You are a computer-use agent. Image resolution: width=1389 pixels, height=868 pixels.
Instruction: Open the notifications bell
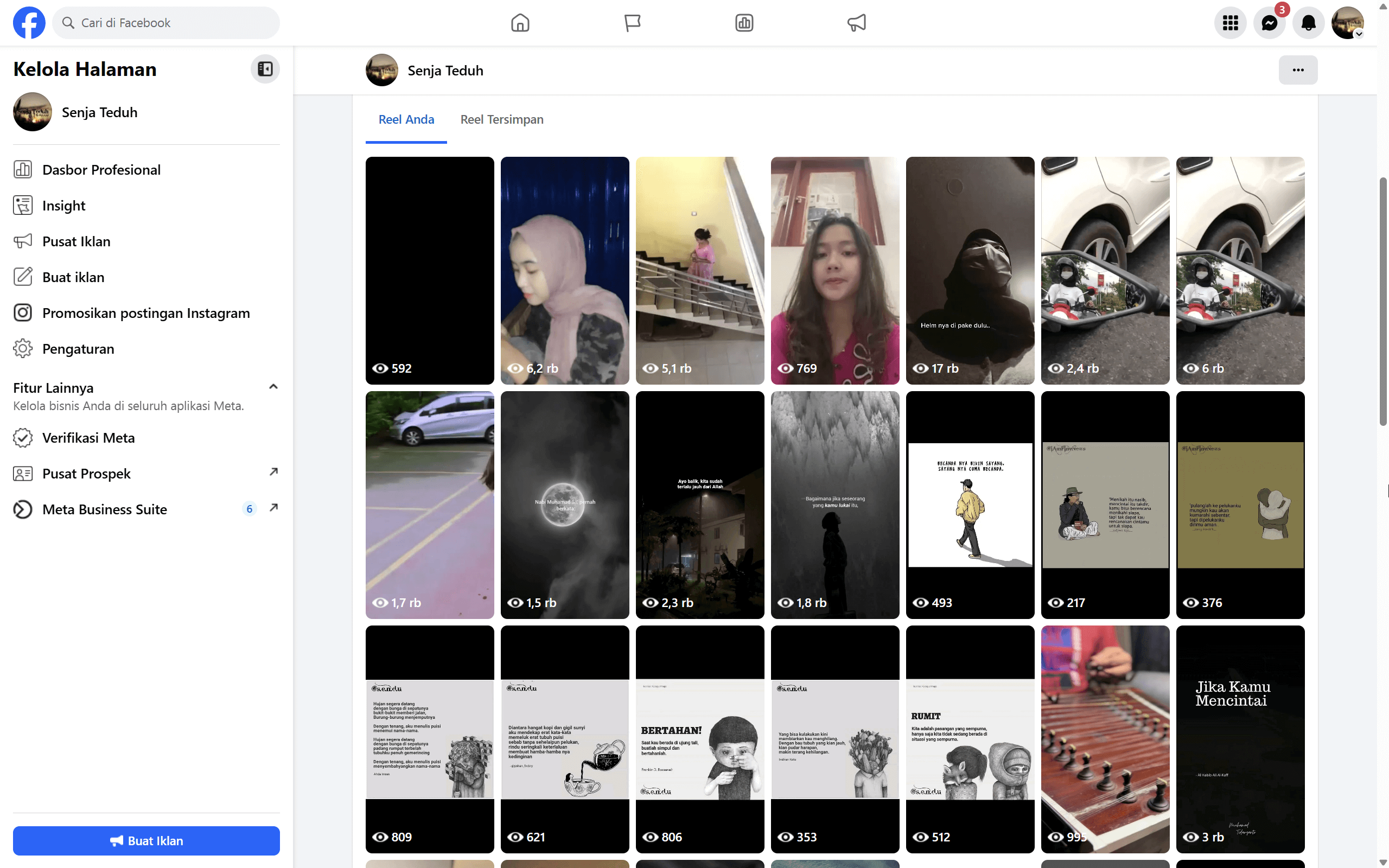[x=1309, y=22]
